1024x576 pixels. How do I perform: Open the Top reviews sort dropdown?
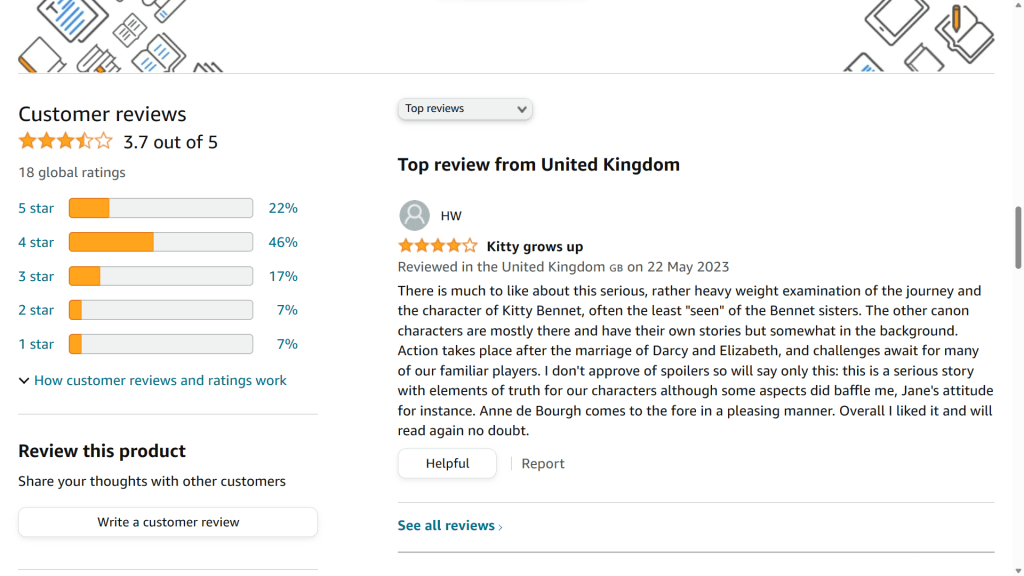tap(465, 109)
